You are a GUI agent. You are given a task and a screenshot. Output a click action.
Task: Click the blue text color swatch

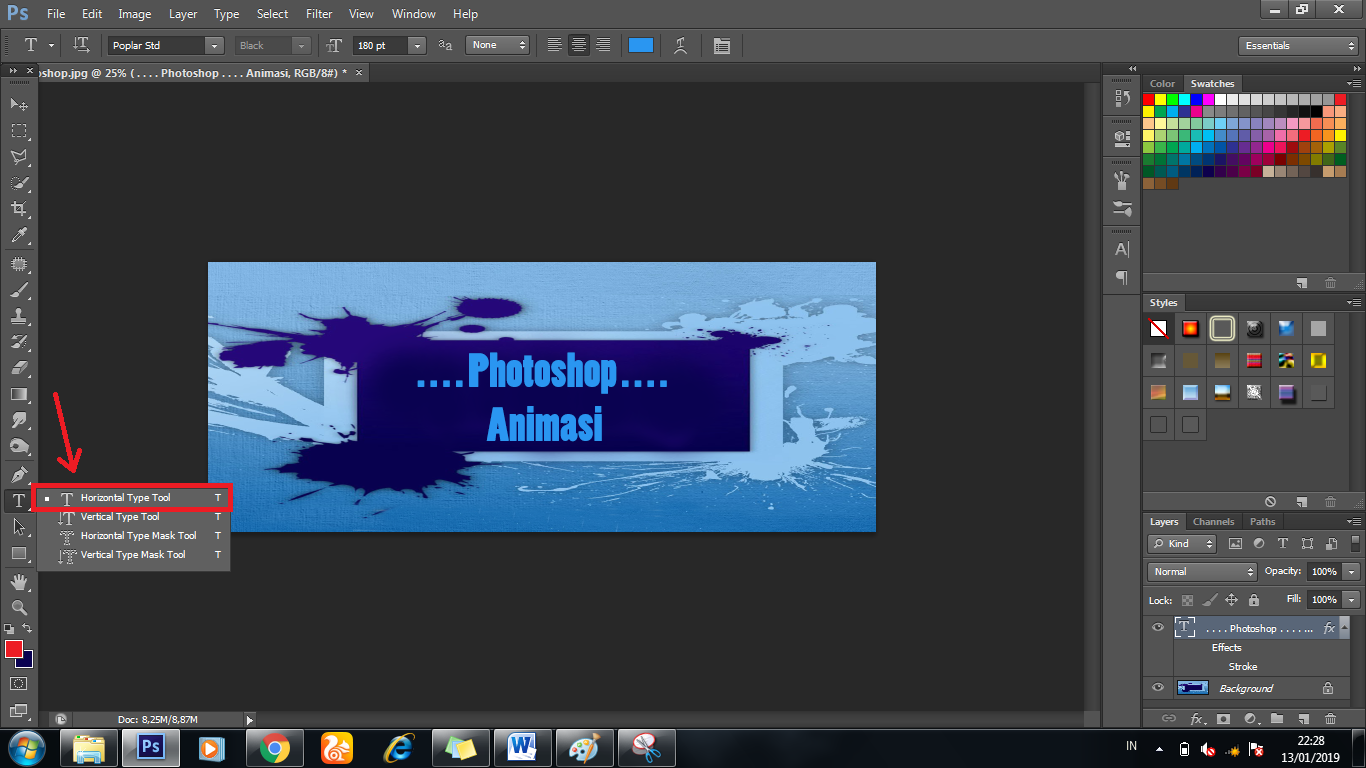tap(640, 45)
